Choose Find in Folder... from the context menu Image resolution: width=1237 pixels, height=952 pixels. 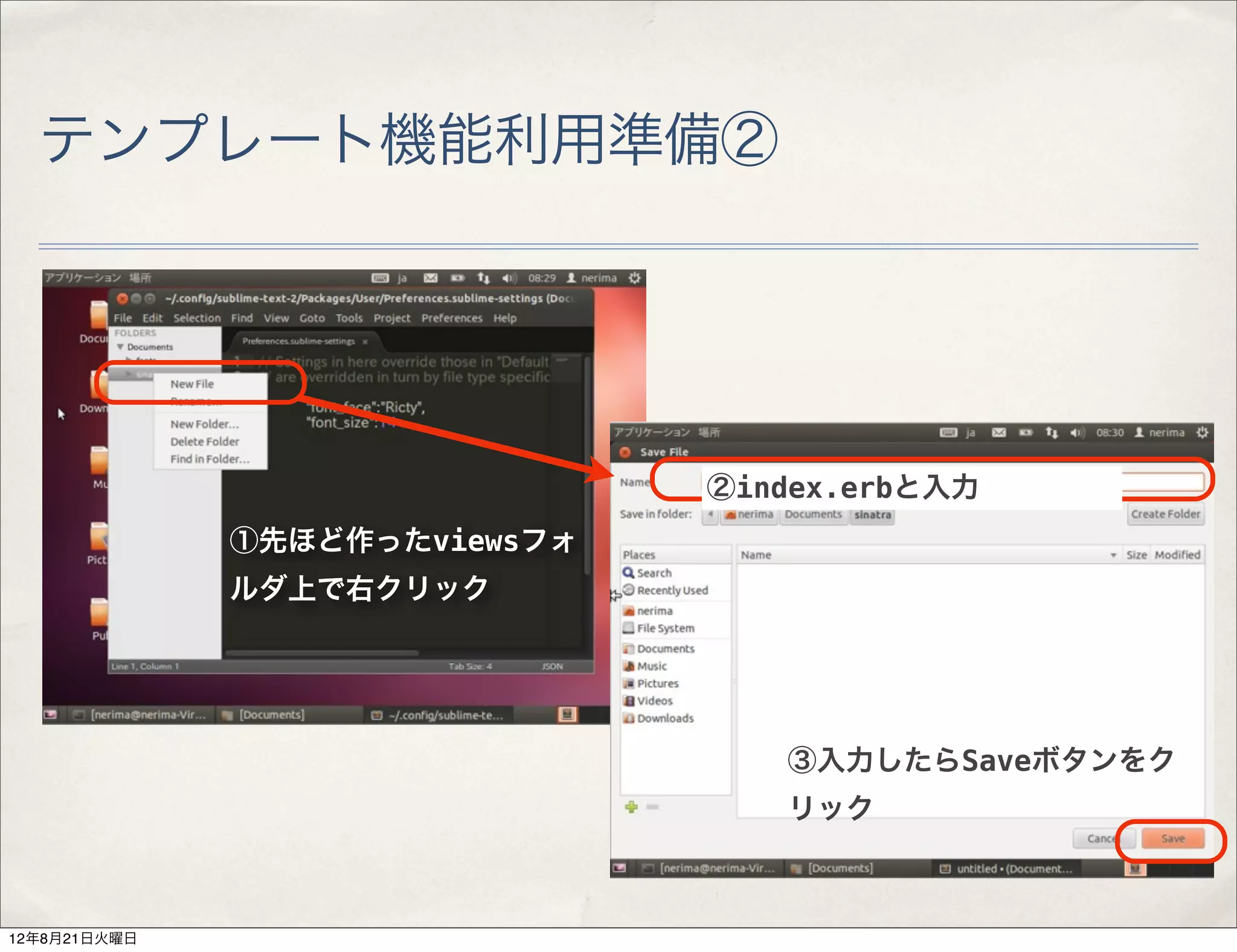(210, 459)
